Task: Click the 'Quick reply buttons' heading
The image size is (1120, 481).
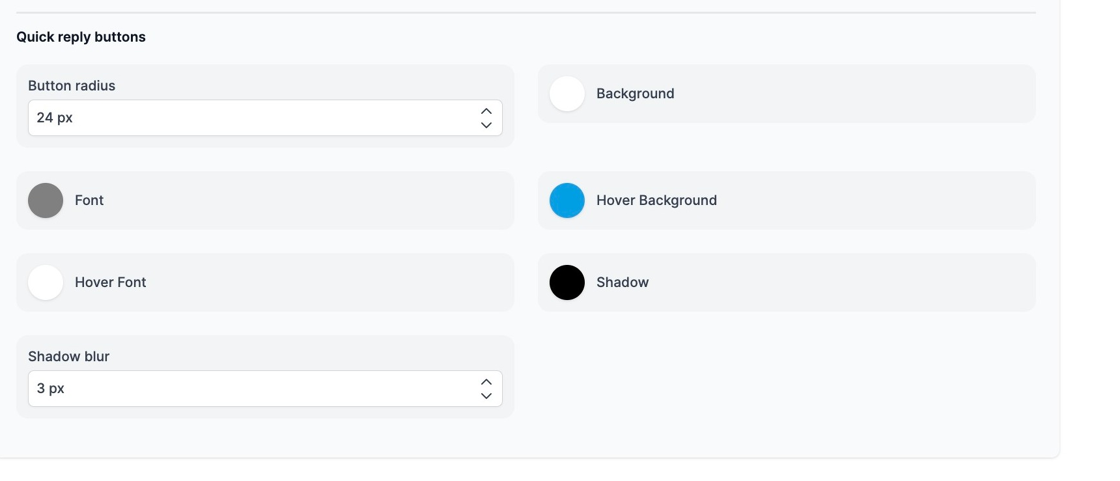Action: pos(81,37)
